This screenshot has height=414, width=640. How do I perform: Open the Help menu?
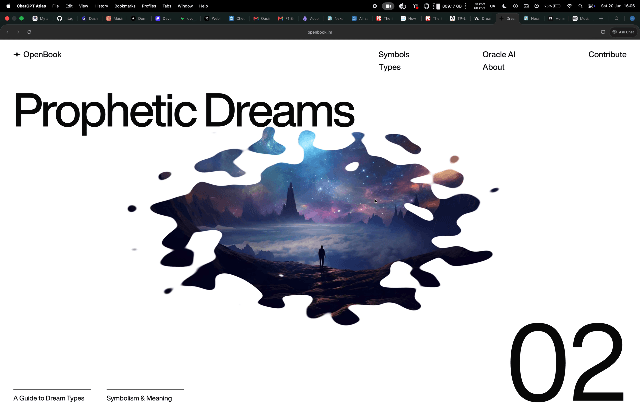pos(203,6)
